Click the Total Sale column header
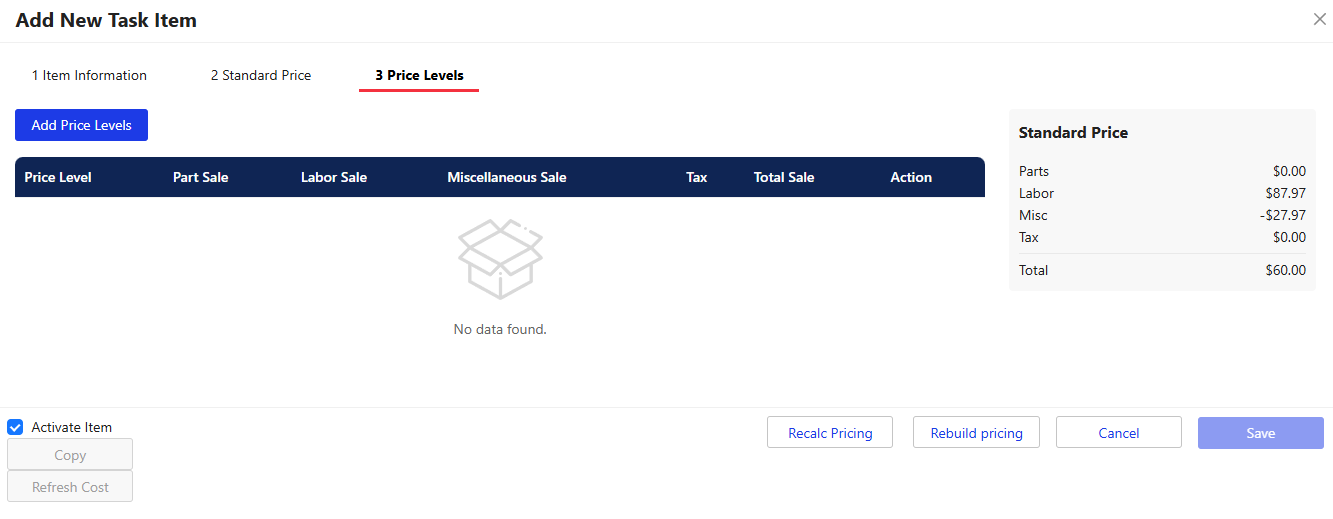This screenshot has height=519, width=1333. coord(784,177)
